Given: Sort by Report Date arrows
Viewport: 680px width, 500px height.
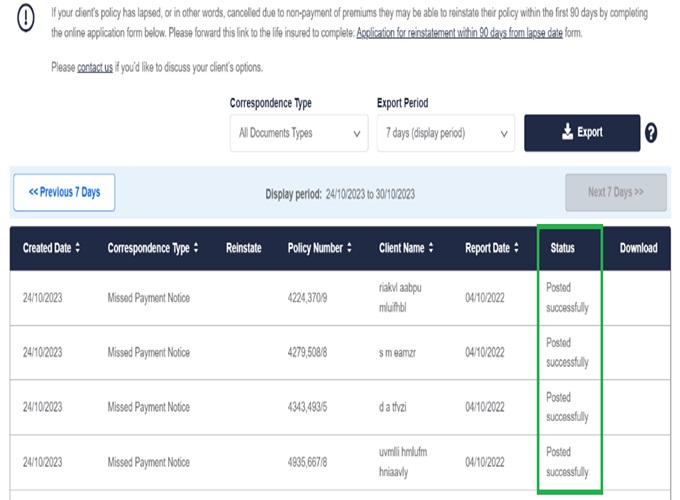Looking at the screenshot, I should pos(516,248).
